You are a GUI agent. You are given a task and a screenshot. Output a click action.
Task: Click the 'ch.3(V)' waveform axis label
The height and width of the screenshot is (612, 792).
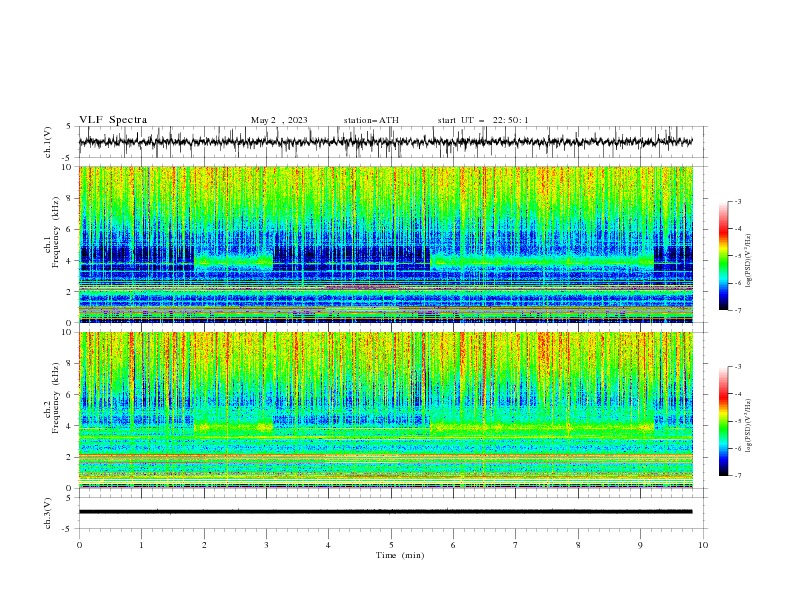[x=48, y=513]
